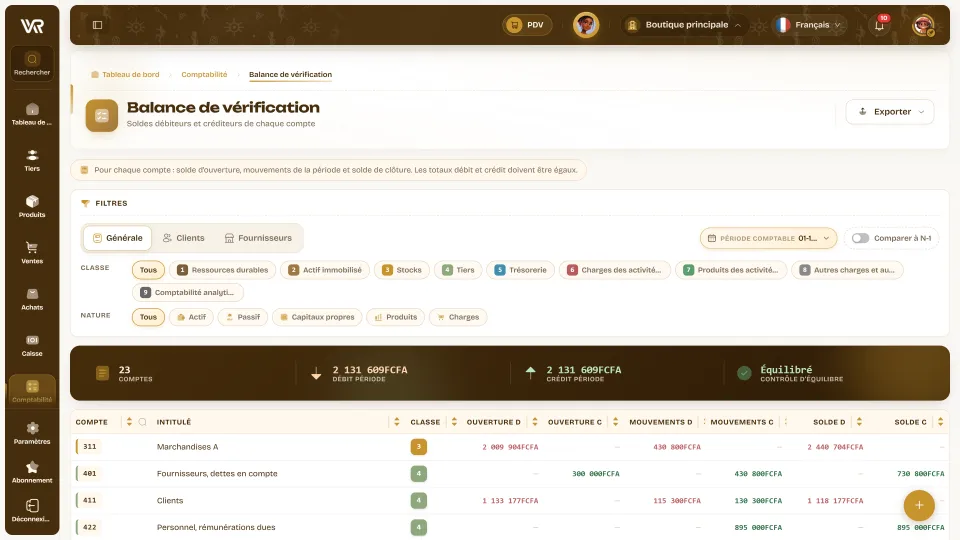960x540 pixels.
Task: Sort by the Intitulé column arrows
Action: pyautogui.click(x=397, y=422)
